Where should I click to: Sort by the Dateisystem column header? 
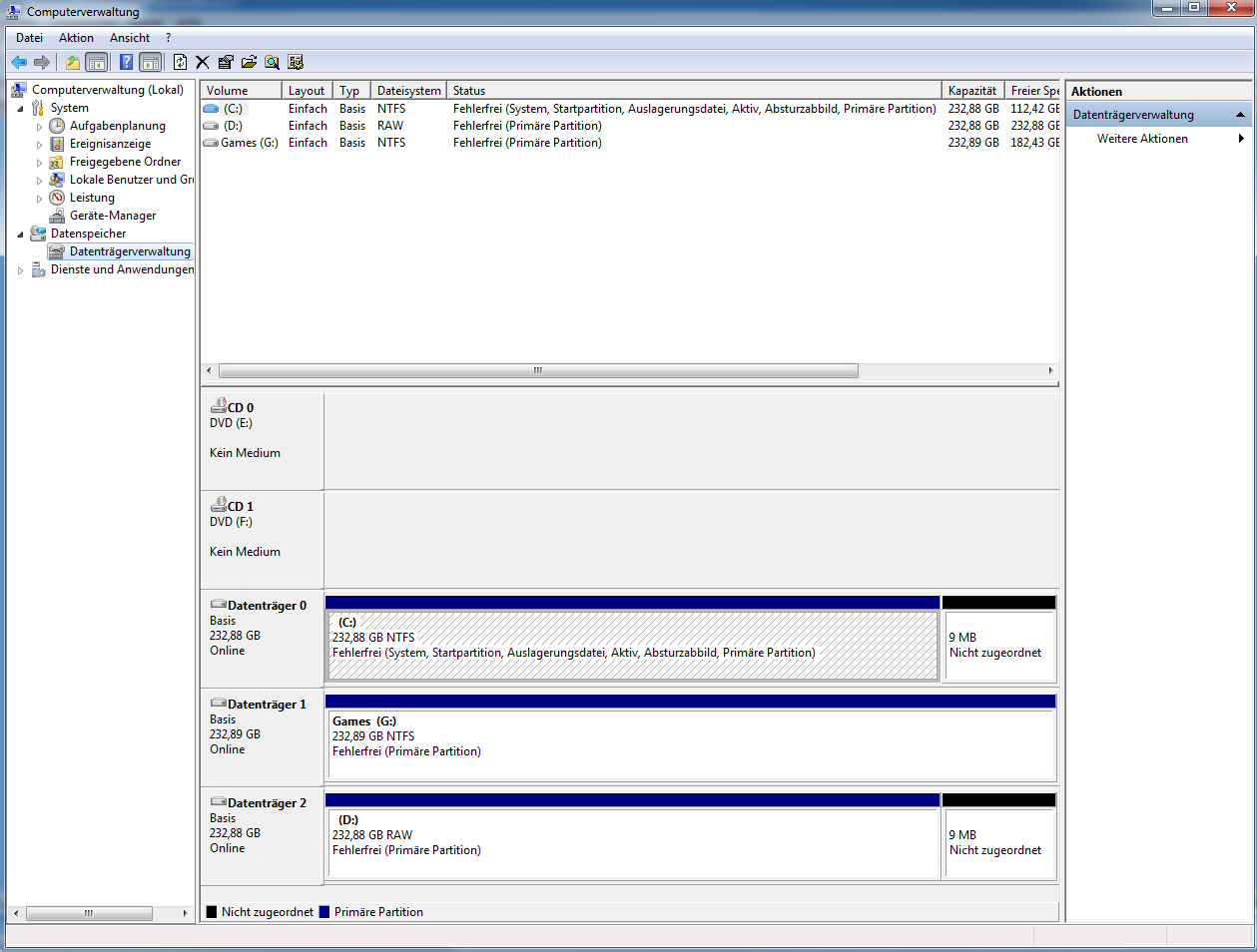pyautogui.click(x=408, y=91)
